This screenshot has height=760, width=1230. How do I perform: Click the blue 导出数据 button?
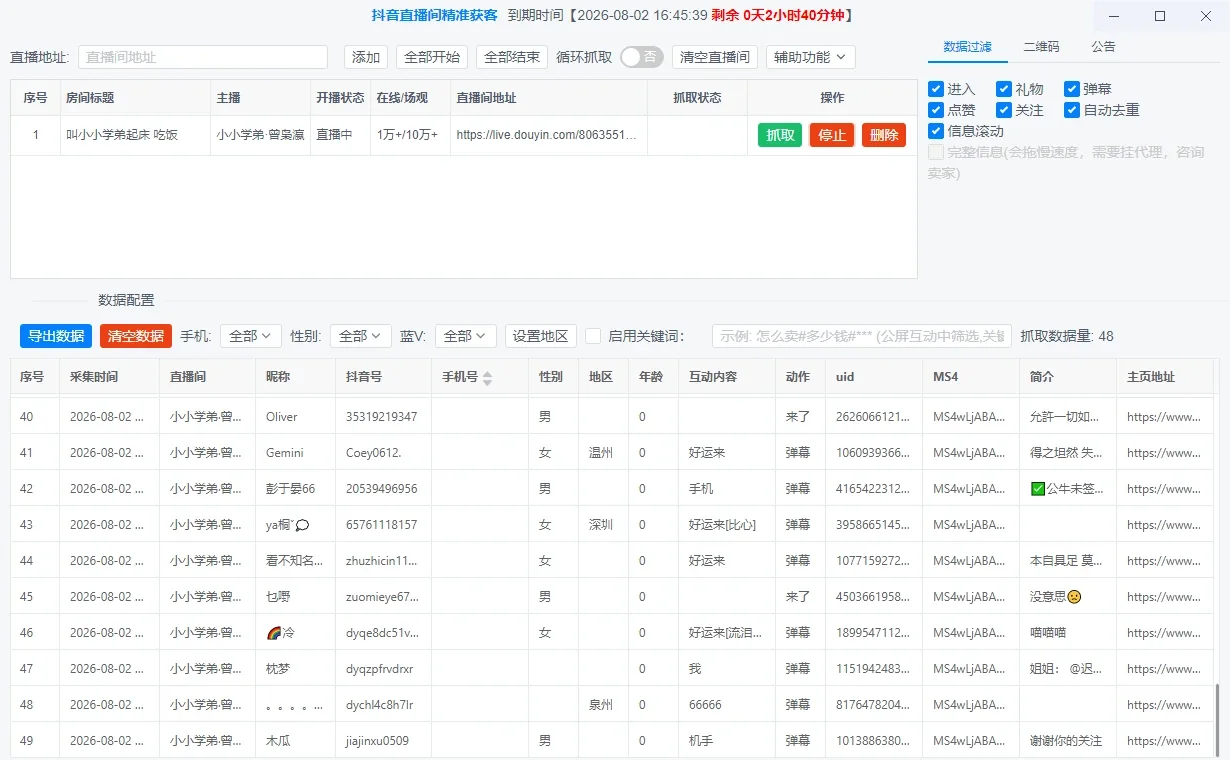click(56, 336)
